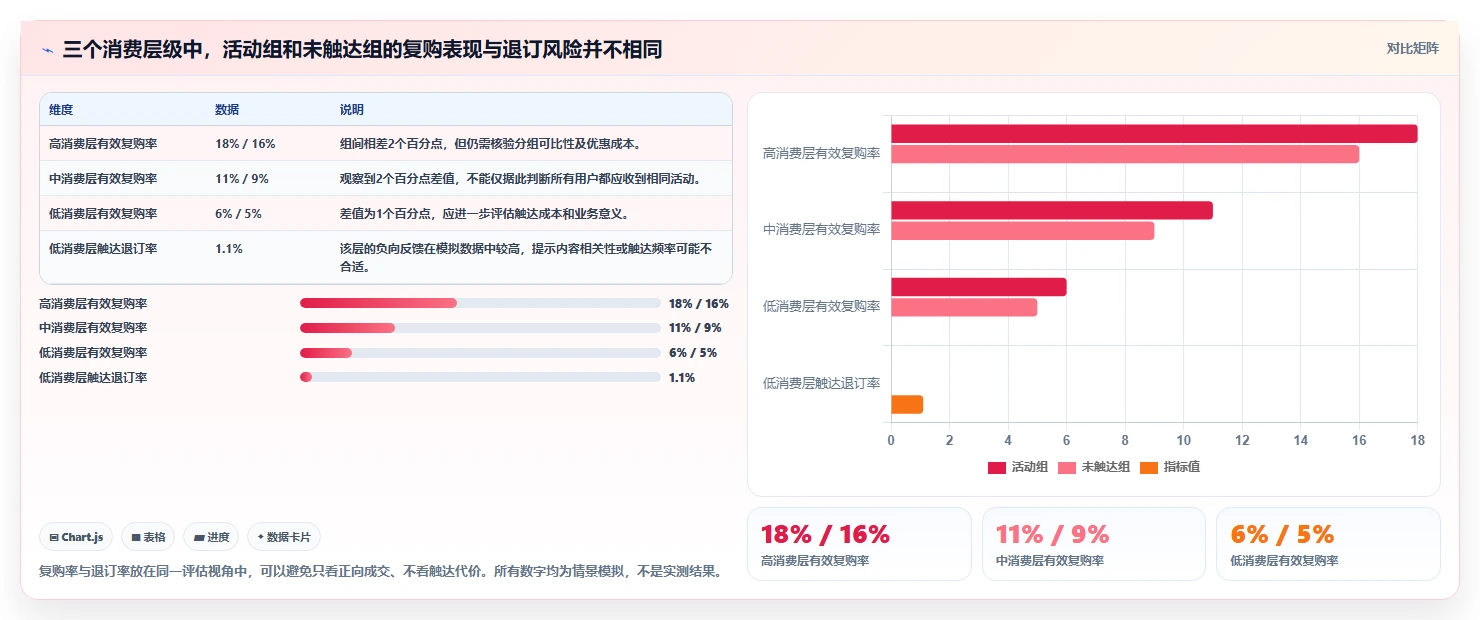The image size is (1480, 620).
Task: Click table row label 高消费层有效复购率
Action: 103,143
